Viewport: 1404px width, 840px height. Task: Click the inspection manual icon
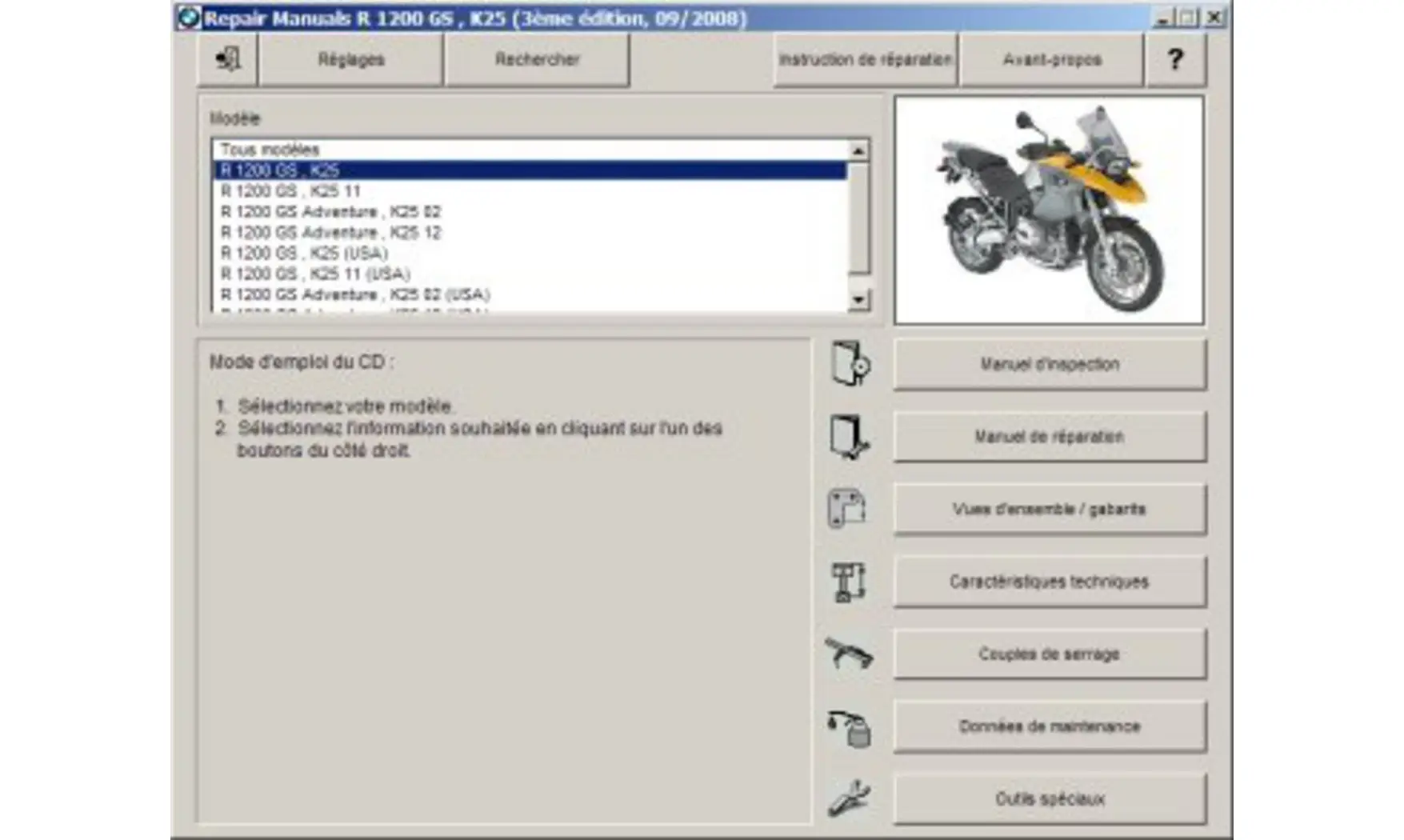850,364
